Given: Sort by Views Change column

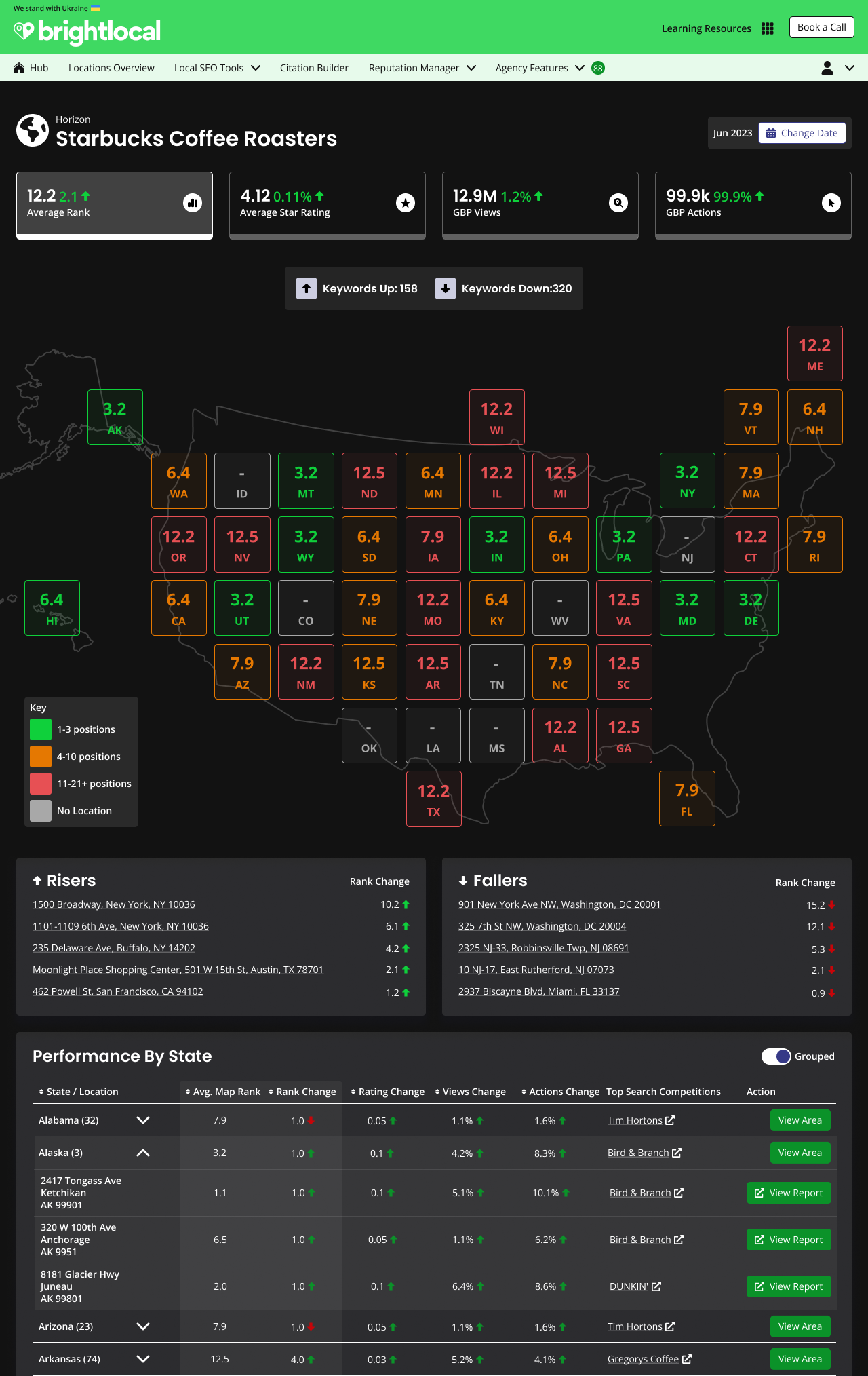Looking at the screenshot, I should point(470,1092).
